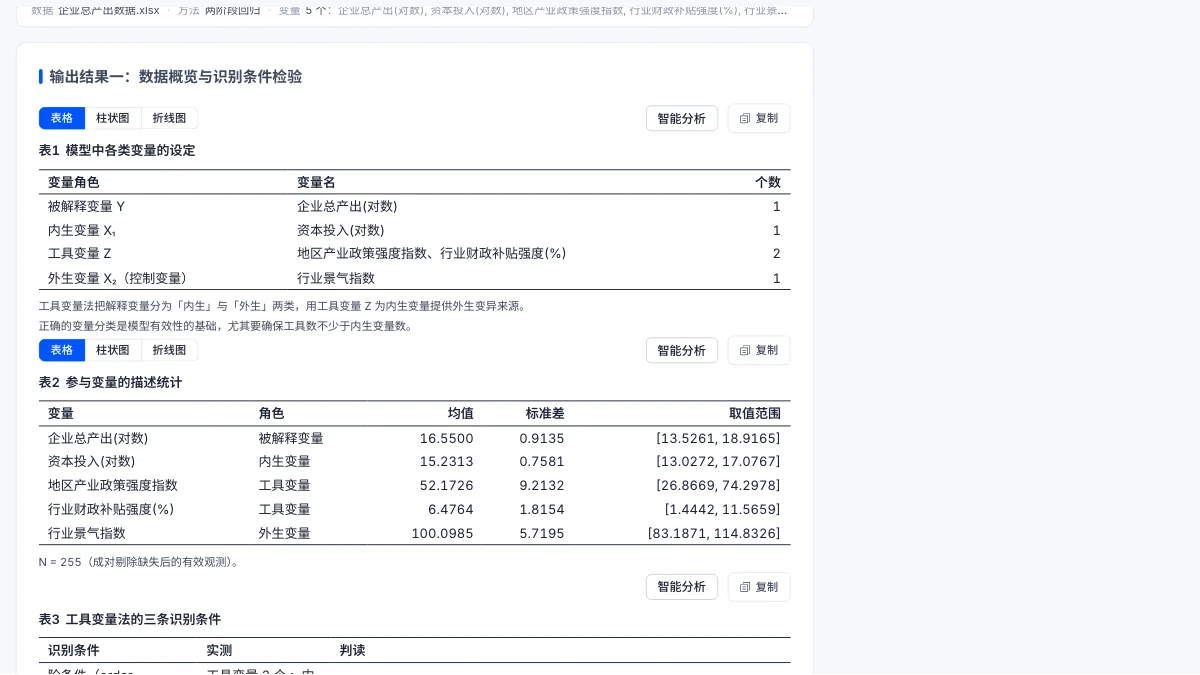Viewport: 1200px width, 675px height.
Task: Click 地区产业政策强度指数 row label in 表2
Action: coord(113,485)
